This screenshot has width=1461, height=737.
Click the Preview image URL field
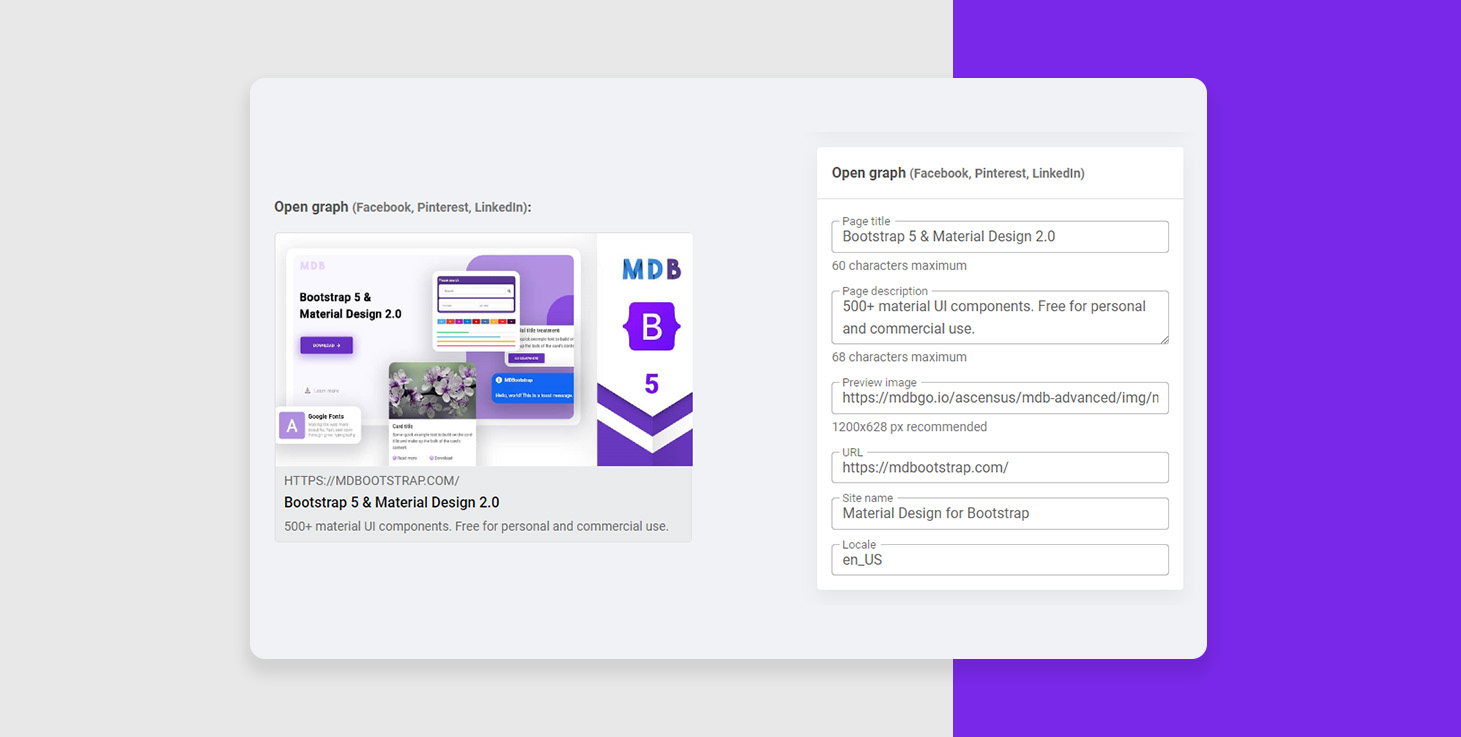pyautogui.click(x=999, y=398)
